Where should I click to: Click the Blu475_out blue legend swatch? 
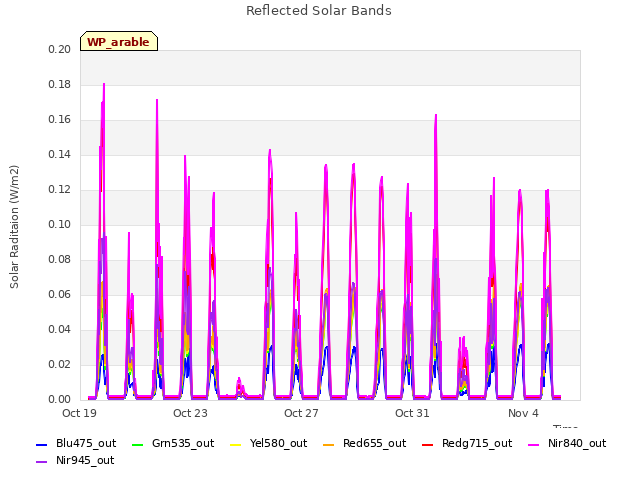point(42,444)
